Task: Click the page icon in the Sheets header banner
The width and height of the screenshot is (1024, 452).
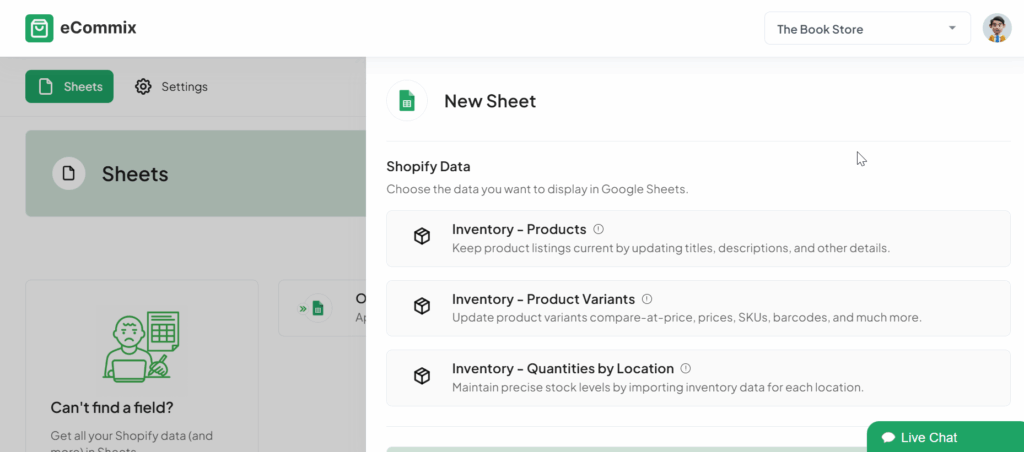Action: (69, 174)
